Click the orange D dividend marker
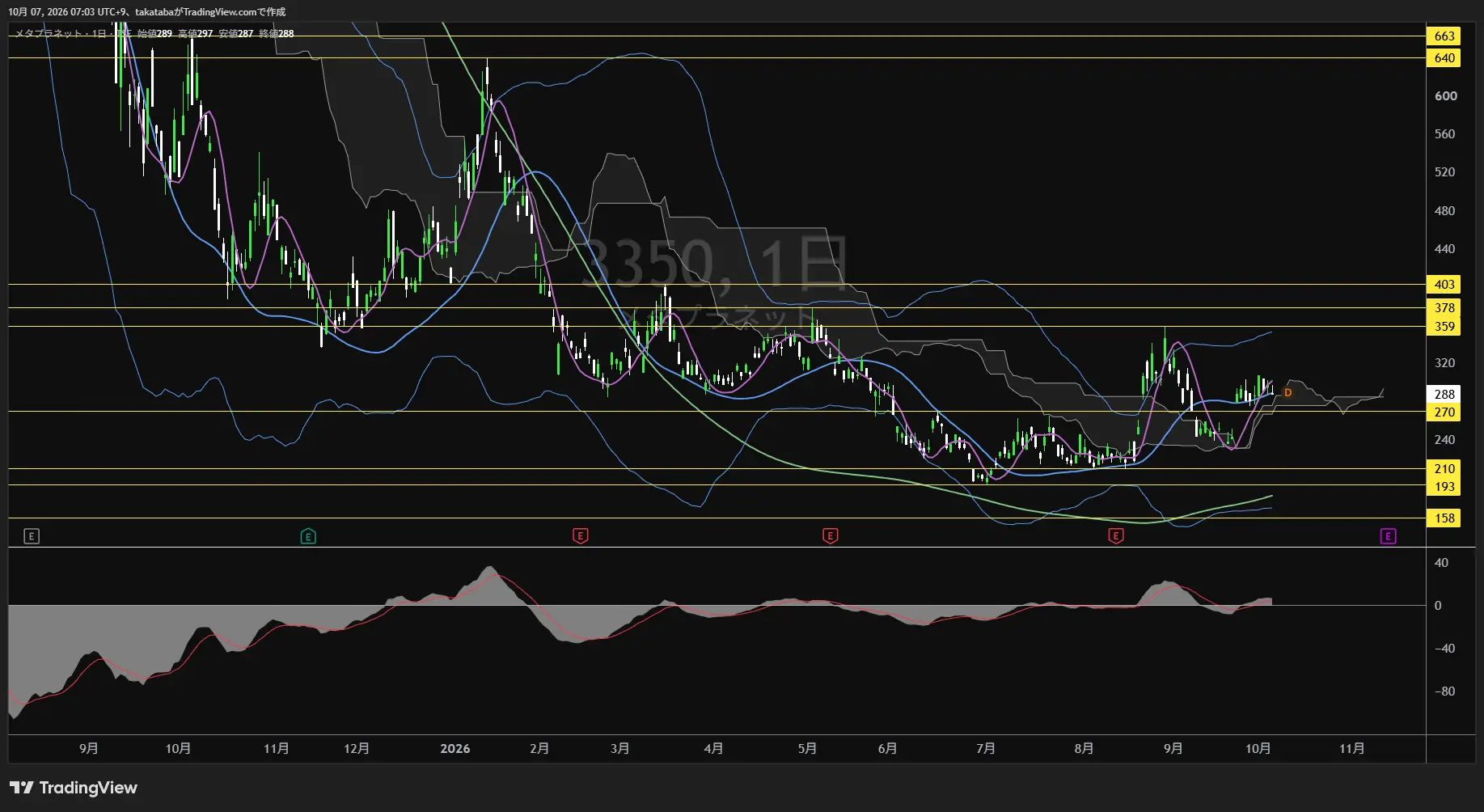The width and height of the screenshot is (1484, 812). (1288, 393)
